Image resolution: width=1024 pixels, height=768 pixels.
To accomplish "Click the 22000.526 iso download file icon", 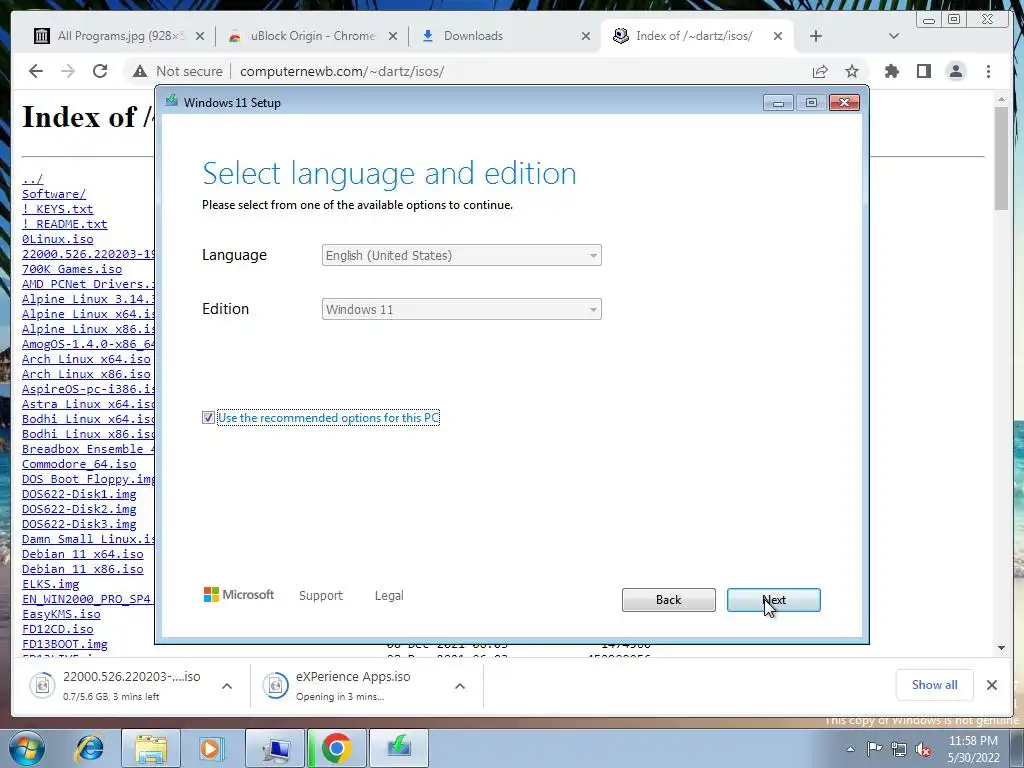I will click(x=42, y=685).
